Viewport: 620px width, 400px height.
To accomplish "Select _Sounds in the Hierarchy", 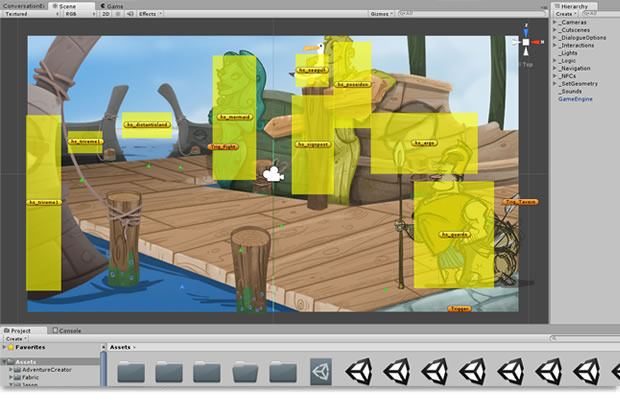I will [570, 91].
